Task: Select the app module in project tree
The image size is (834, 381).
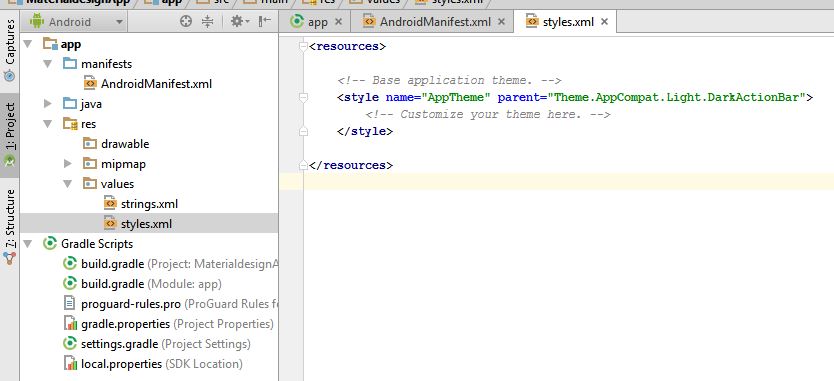Action: pos(71,44)
